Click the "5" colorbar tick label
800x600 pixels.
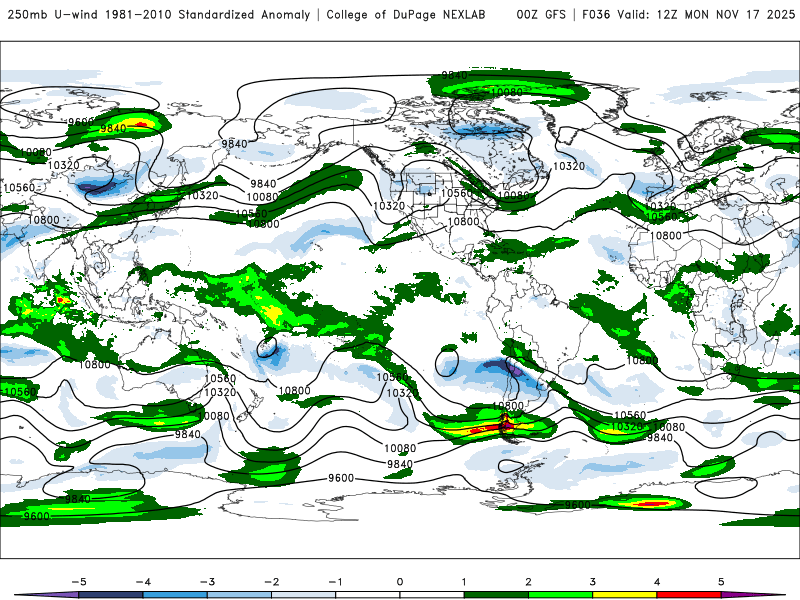pyautogui.click(x=721, y=582)
